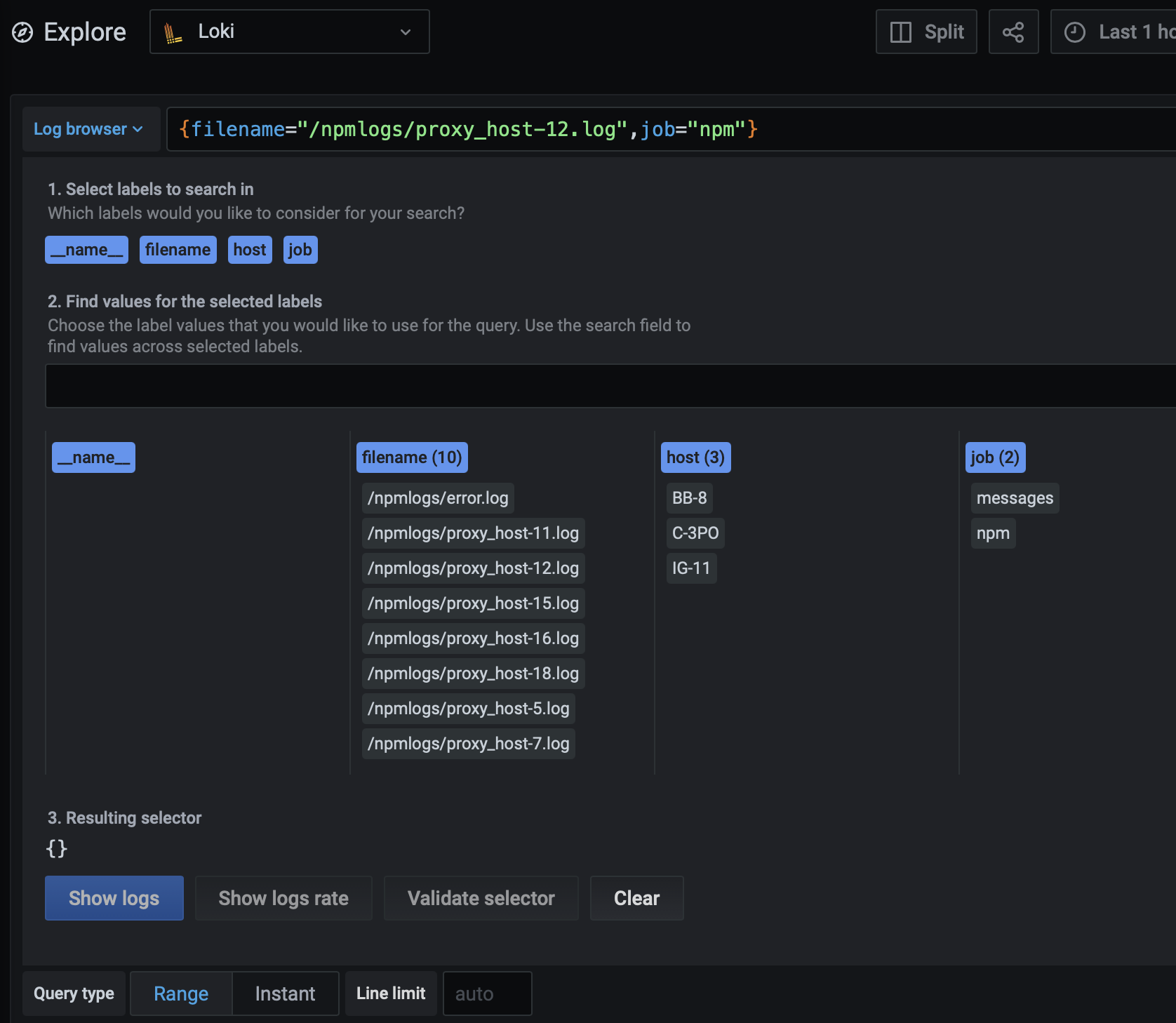The image size is (1176, 1023).
Task: Open the Loki data source dropdown
Action: (x=290, y=32)
